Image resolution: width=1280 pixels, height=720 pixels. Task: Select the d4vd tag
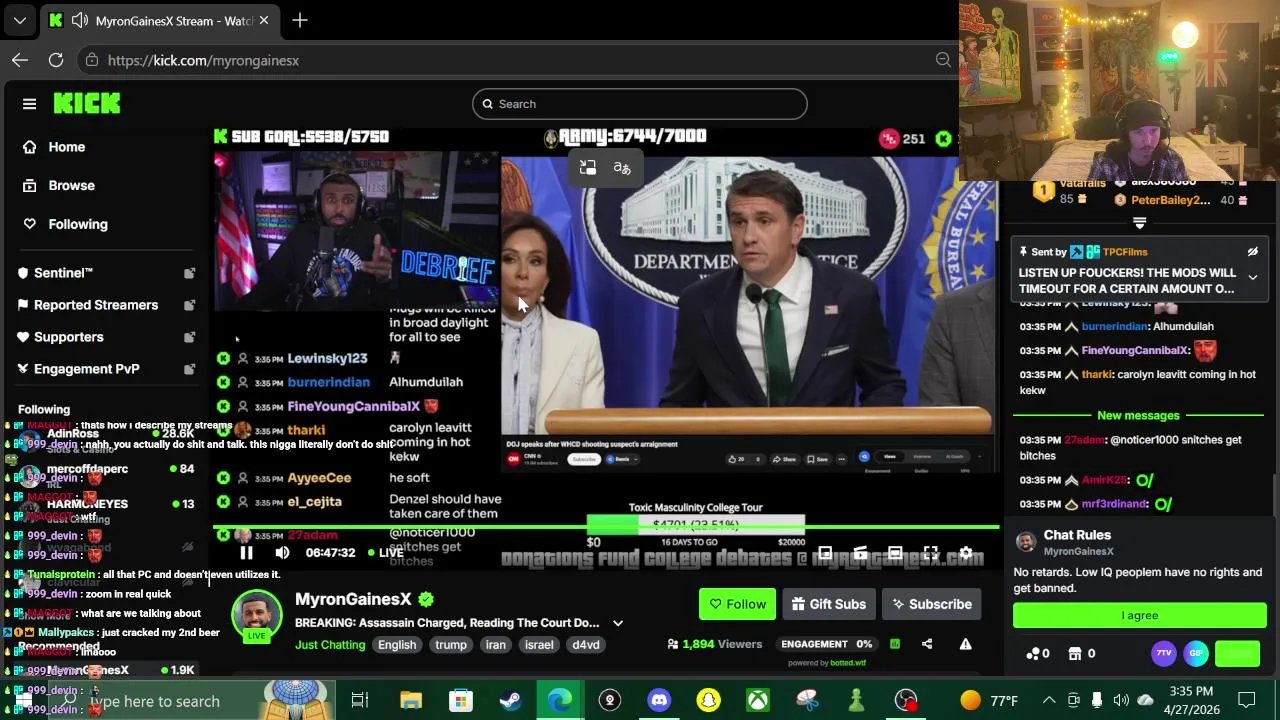(x=586, y=645)
